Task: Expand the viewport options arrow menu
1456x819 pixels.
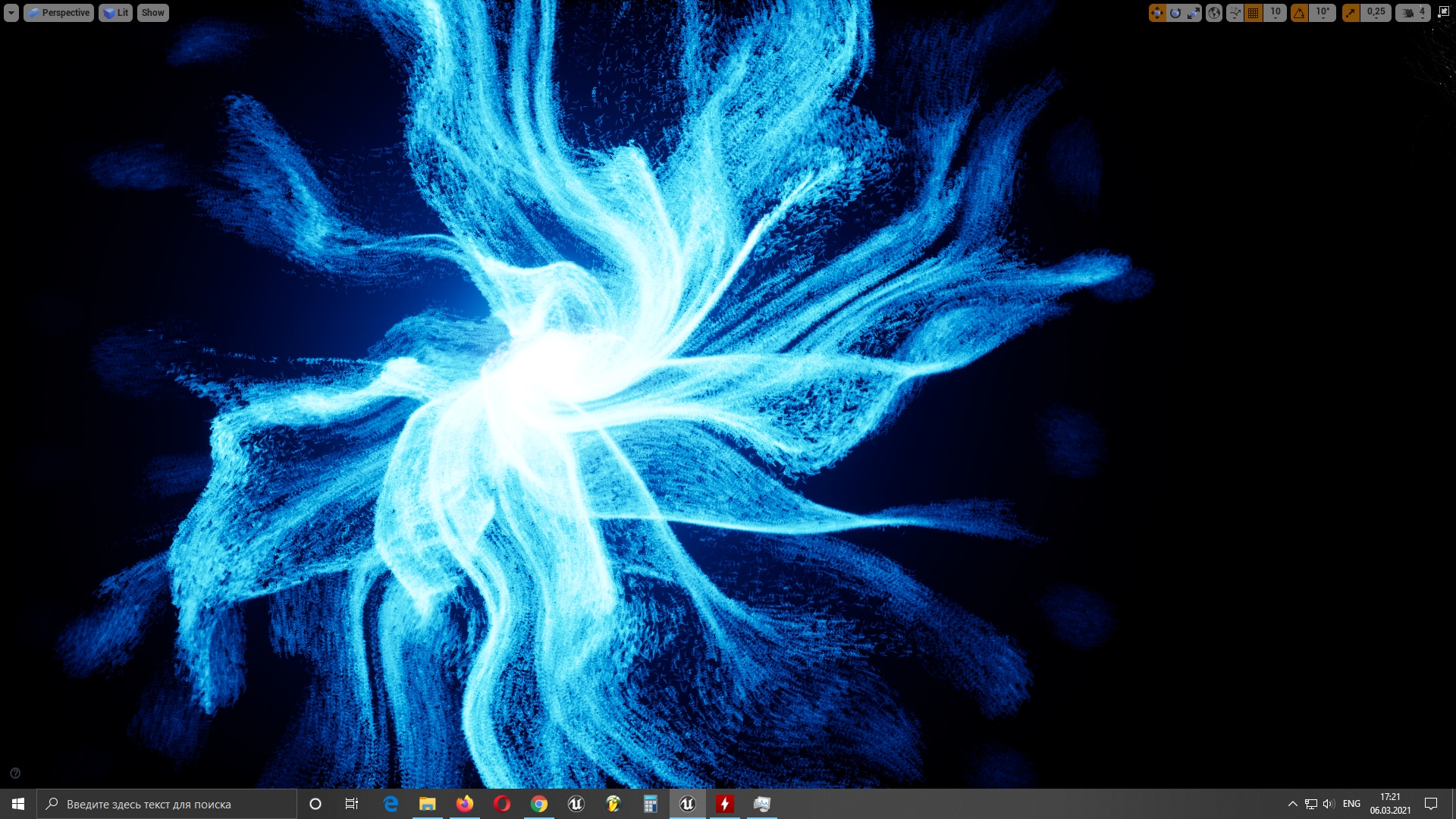Action: click(11, 13)
